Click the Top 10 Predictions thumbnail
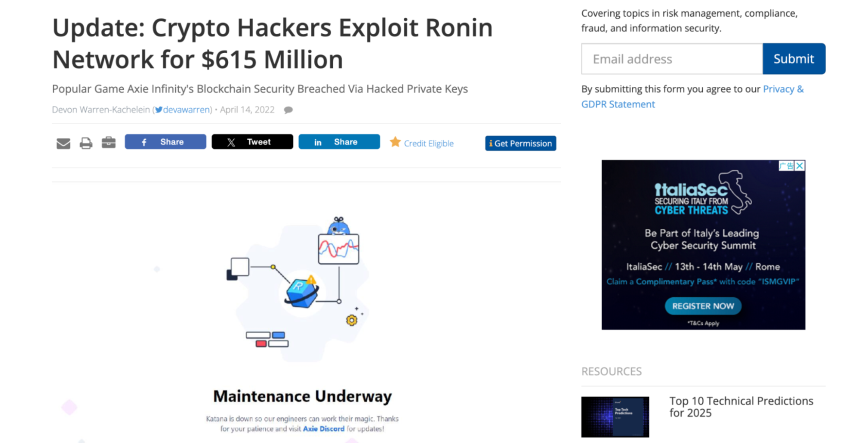Image resolution: width=860 pixels, height=443 pixels. [x=615, y=417]
